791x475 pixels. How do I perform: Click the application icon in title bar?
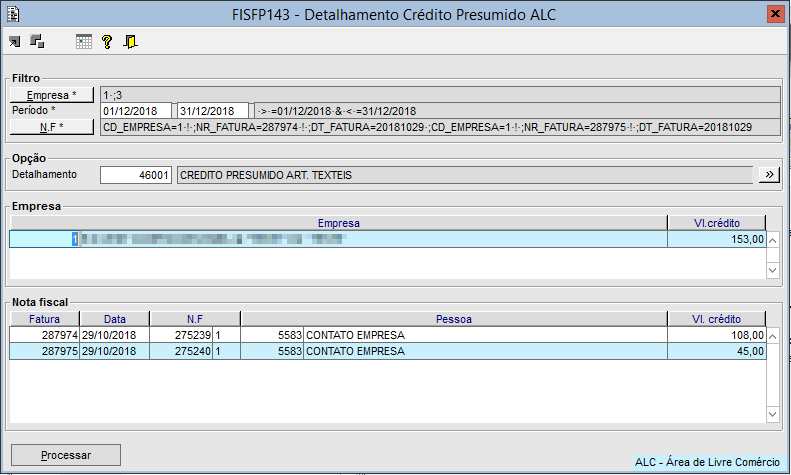(13, 13)
